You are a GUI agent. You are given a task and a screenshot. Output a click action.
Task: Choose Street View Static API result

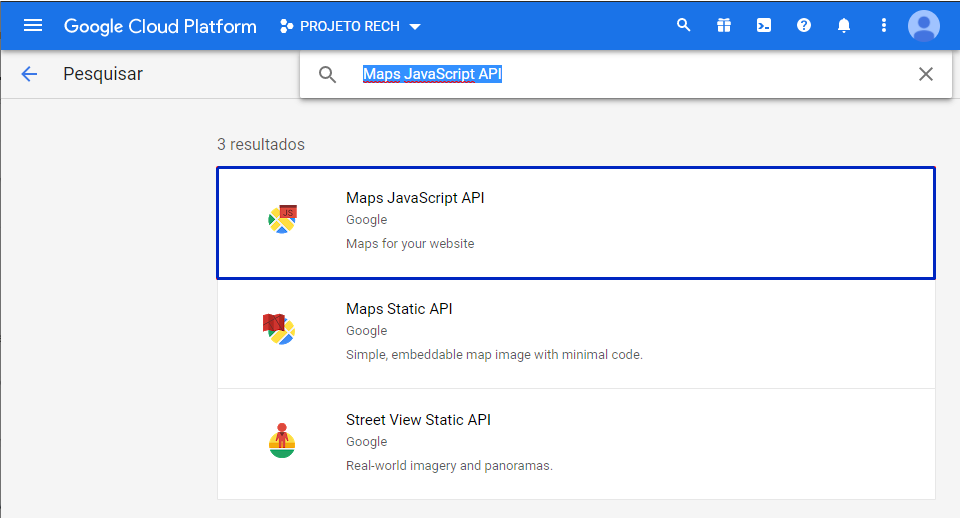[575, 444]
